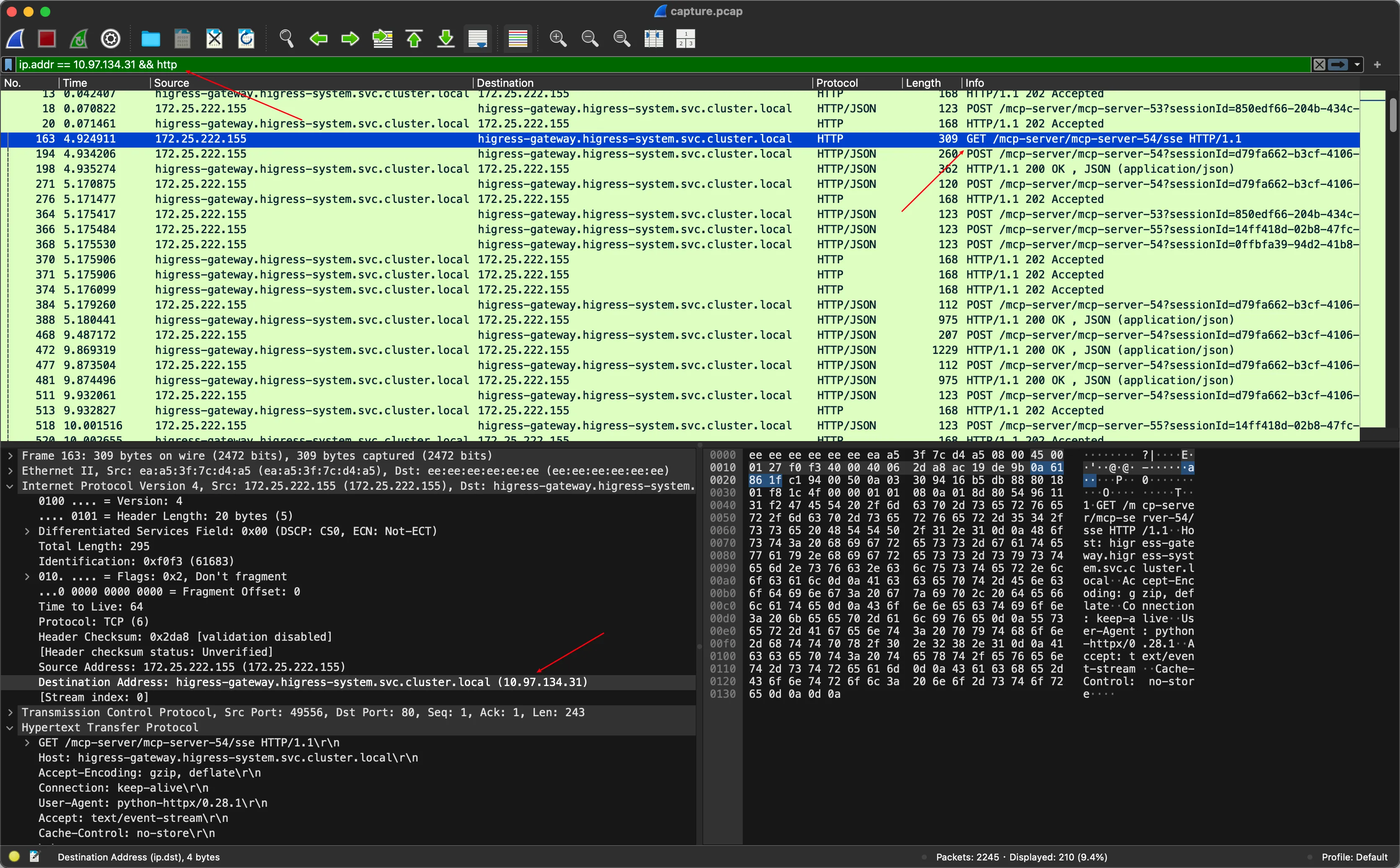This screenshot has height=868, width=1400.
Task: Expand the GET /mcp-server/mcp-server-54/sse request line
Action: tap(27, 742)
